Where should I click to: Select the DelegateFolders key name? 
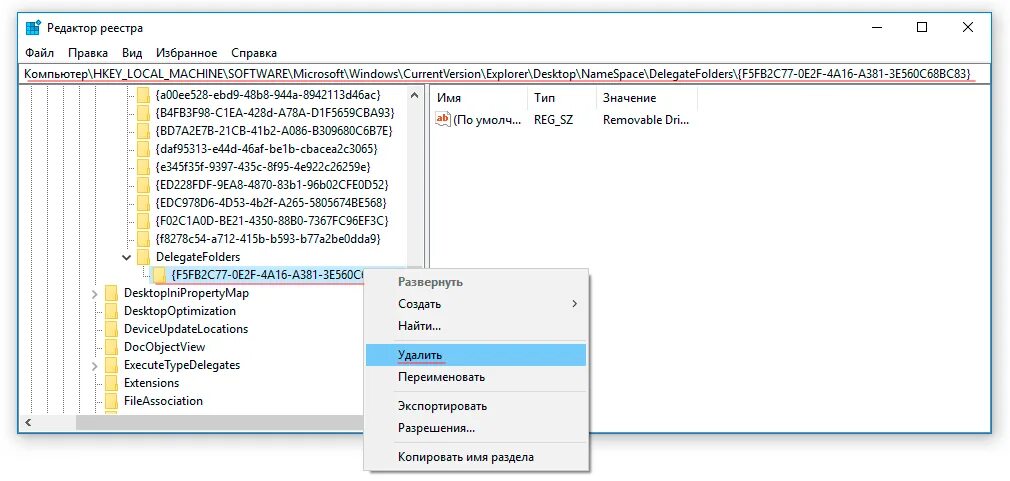[x=198, y=257]
